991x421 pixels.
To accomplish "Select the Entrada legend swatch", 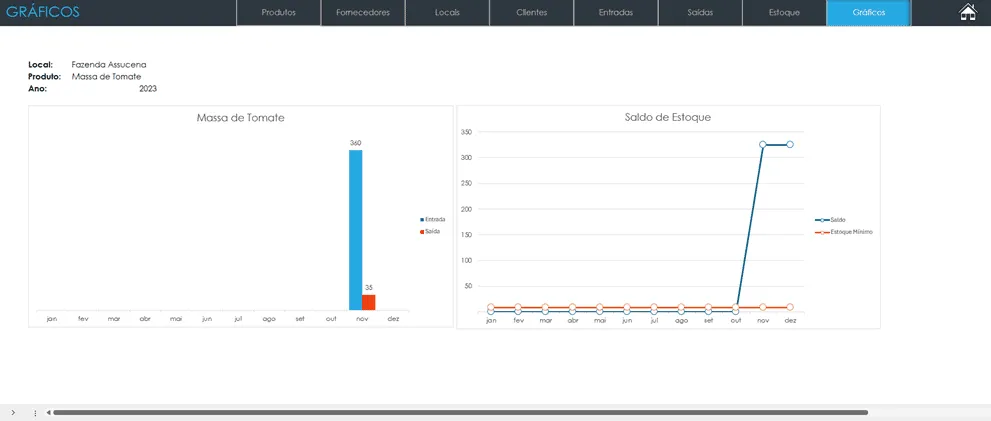I will 422,219.
